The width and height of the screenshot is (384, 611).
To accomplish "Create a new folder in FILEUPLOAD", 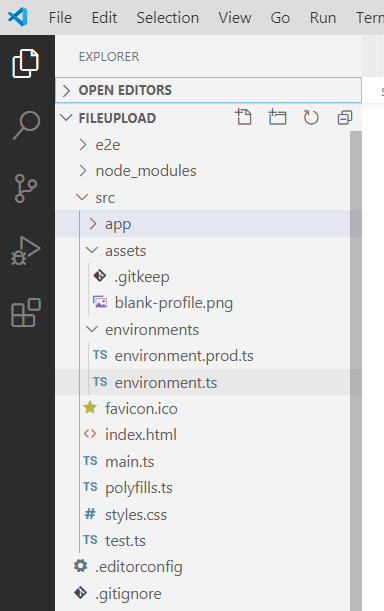I will pyautogui.click(x=277, y=117).
